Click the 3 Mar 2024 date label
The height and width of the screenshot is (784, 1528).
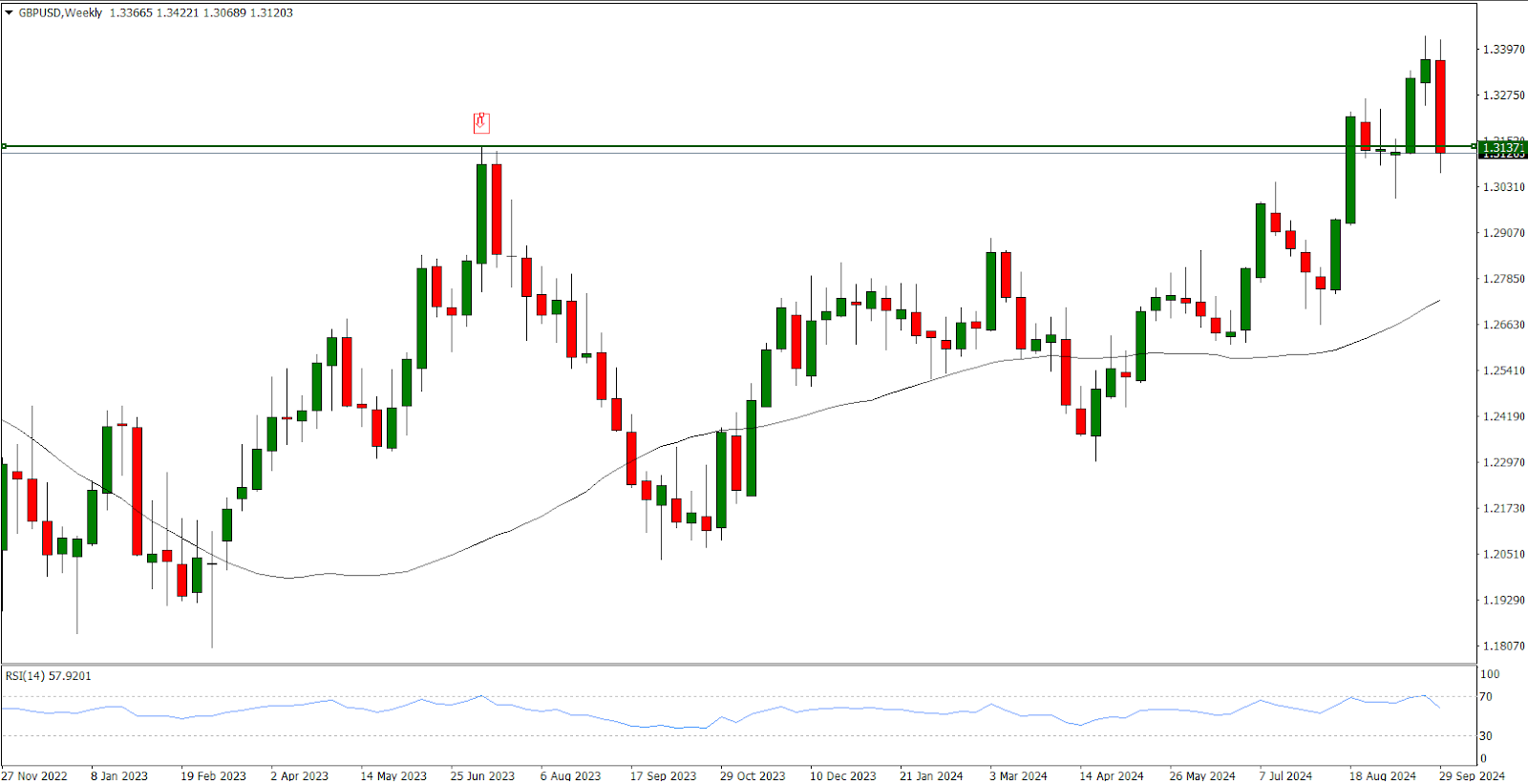(x=1018, y=775)
